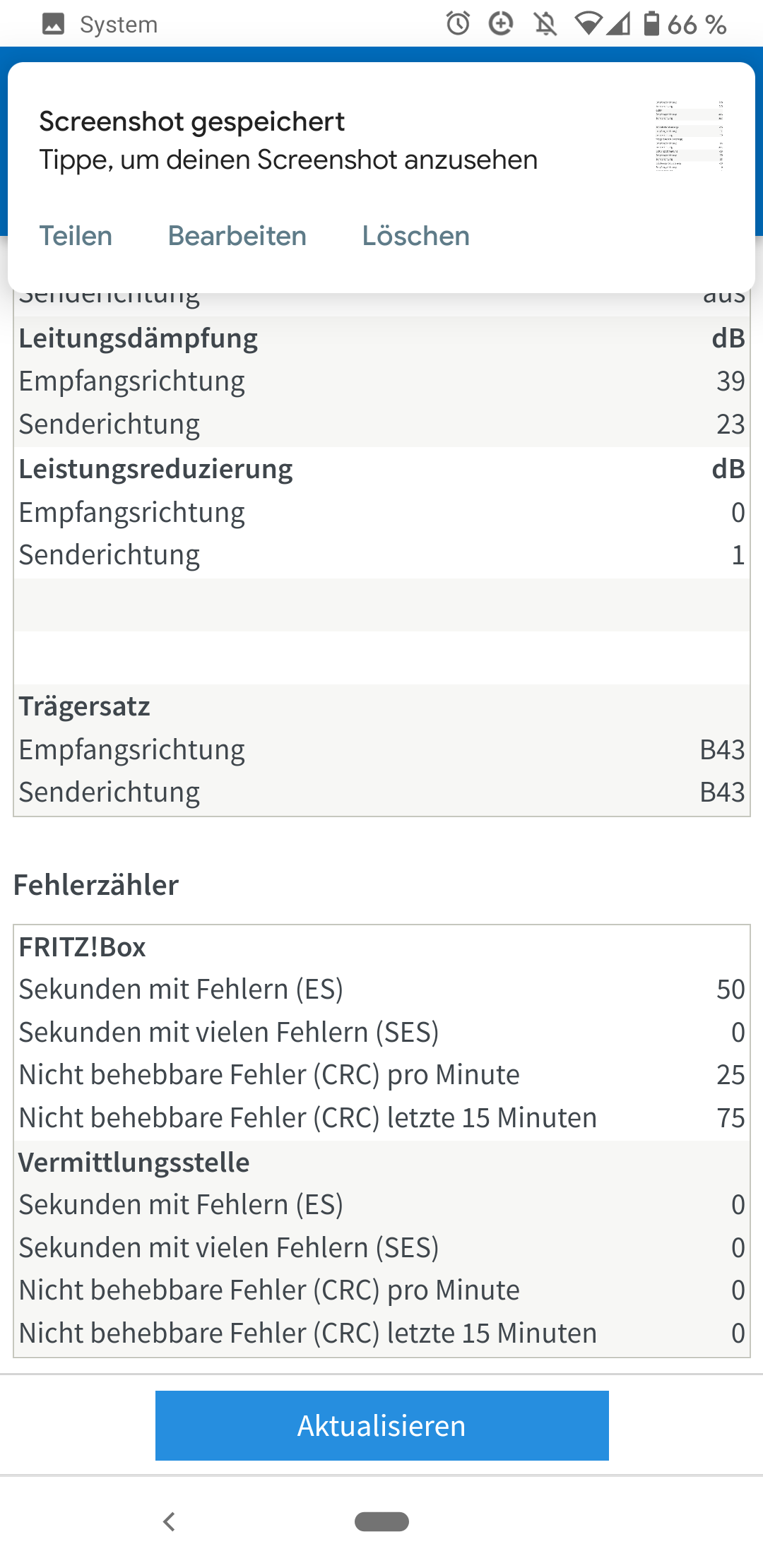Delete the screenshot with Löschen
Screen dimensions: 763x1568
point(416,236)
